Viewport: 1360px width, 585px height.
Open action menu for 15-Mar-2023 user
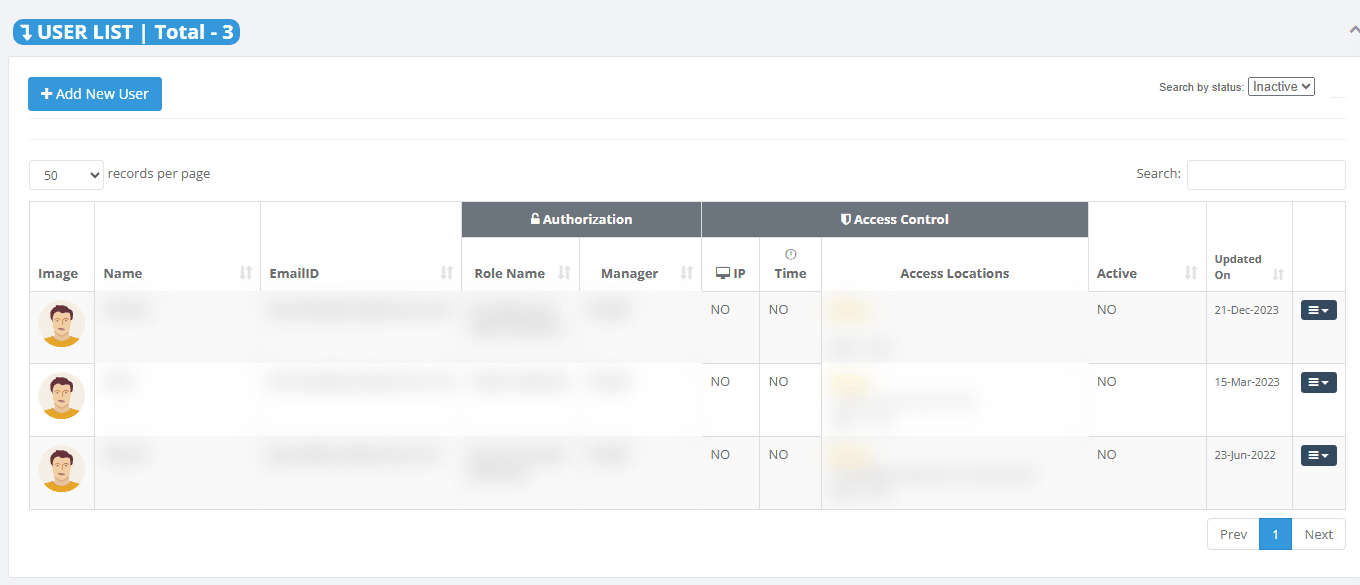tap(1318, 382)
